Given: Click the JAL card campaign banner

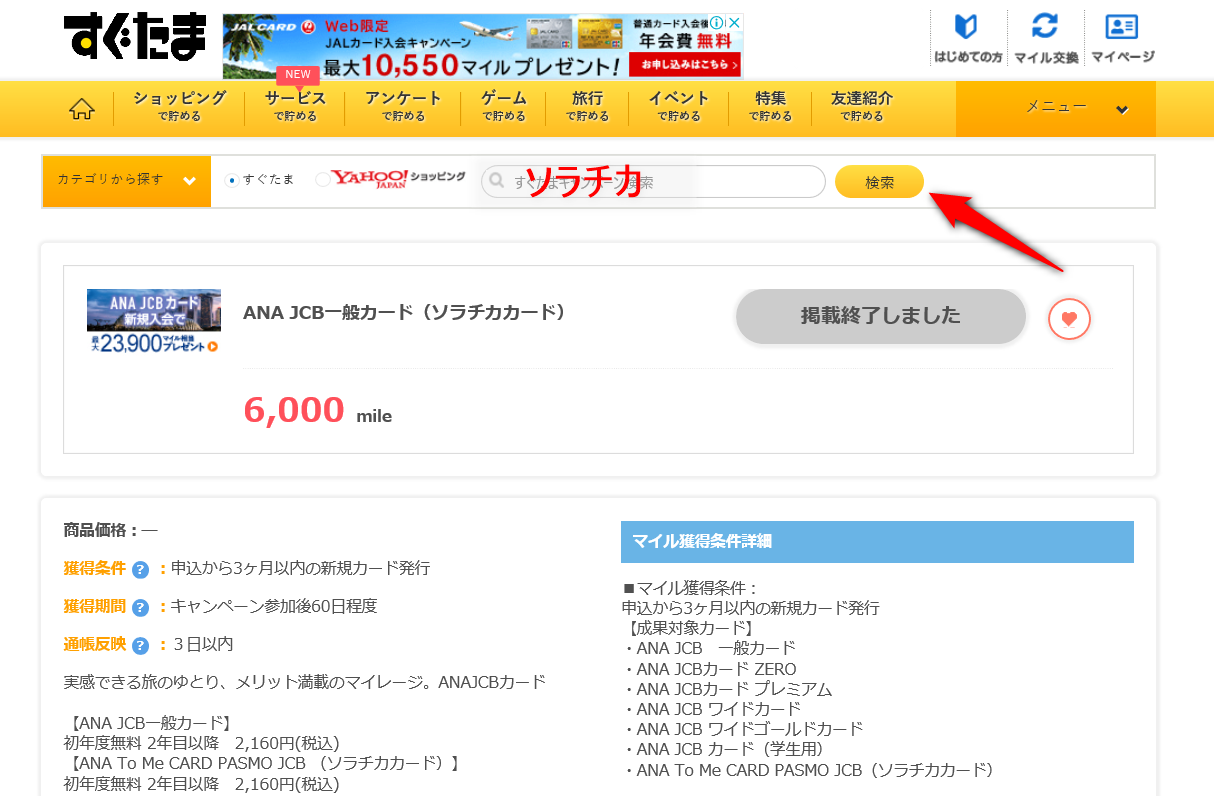Looking at the screenshot, I should [x=483, y=46].
